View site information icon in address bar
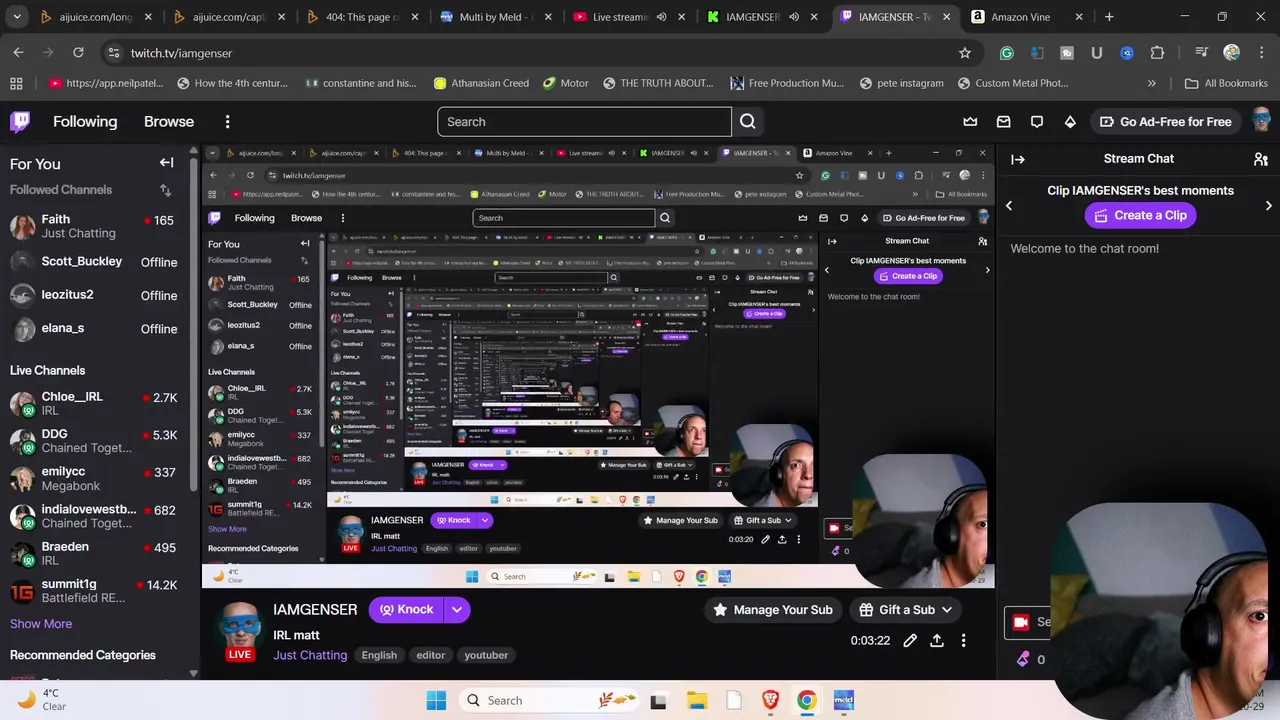The image size is (1280, 720). click(113, 53)
